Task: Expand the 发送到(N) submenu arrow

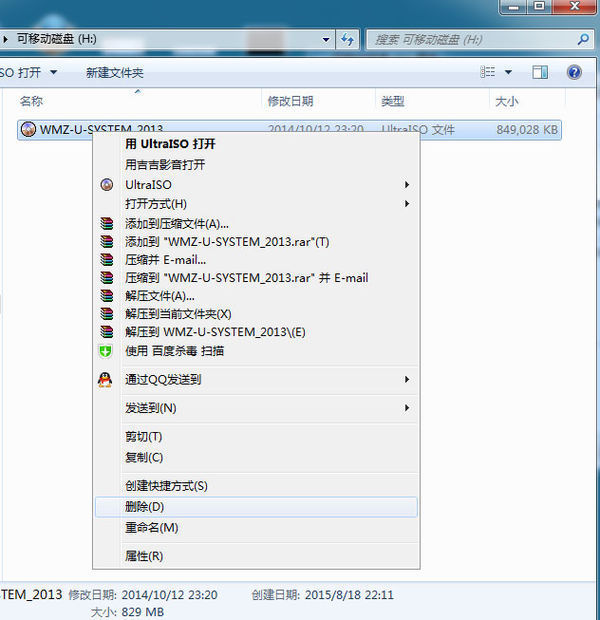Action: 407,408
